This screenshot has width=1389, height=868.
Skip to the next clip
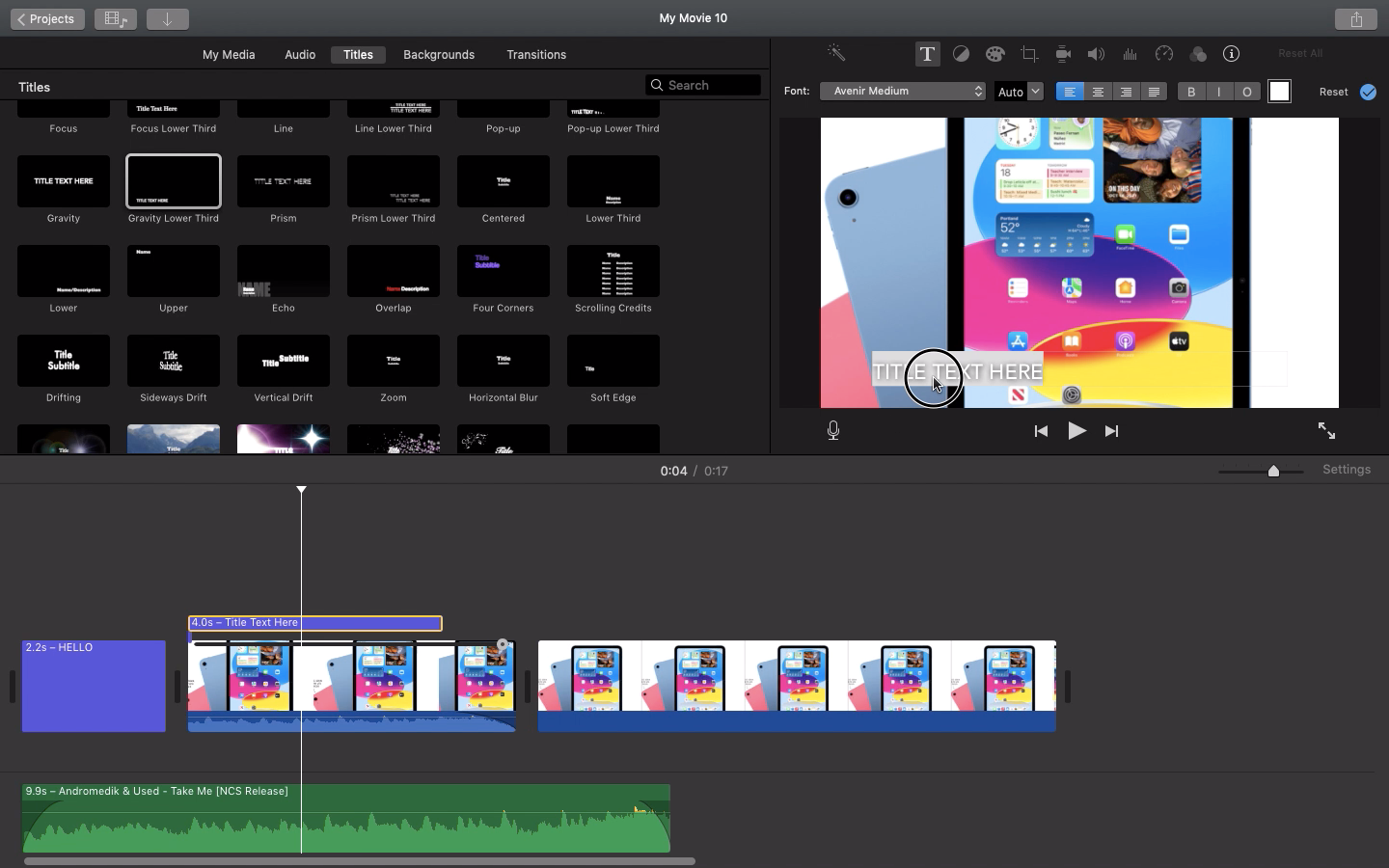1112,431
